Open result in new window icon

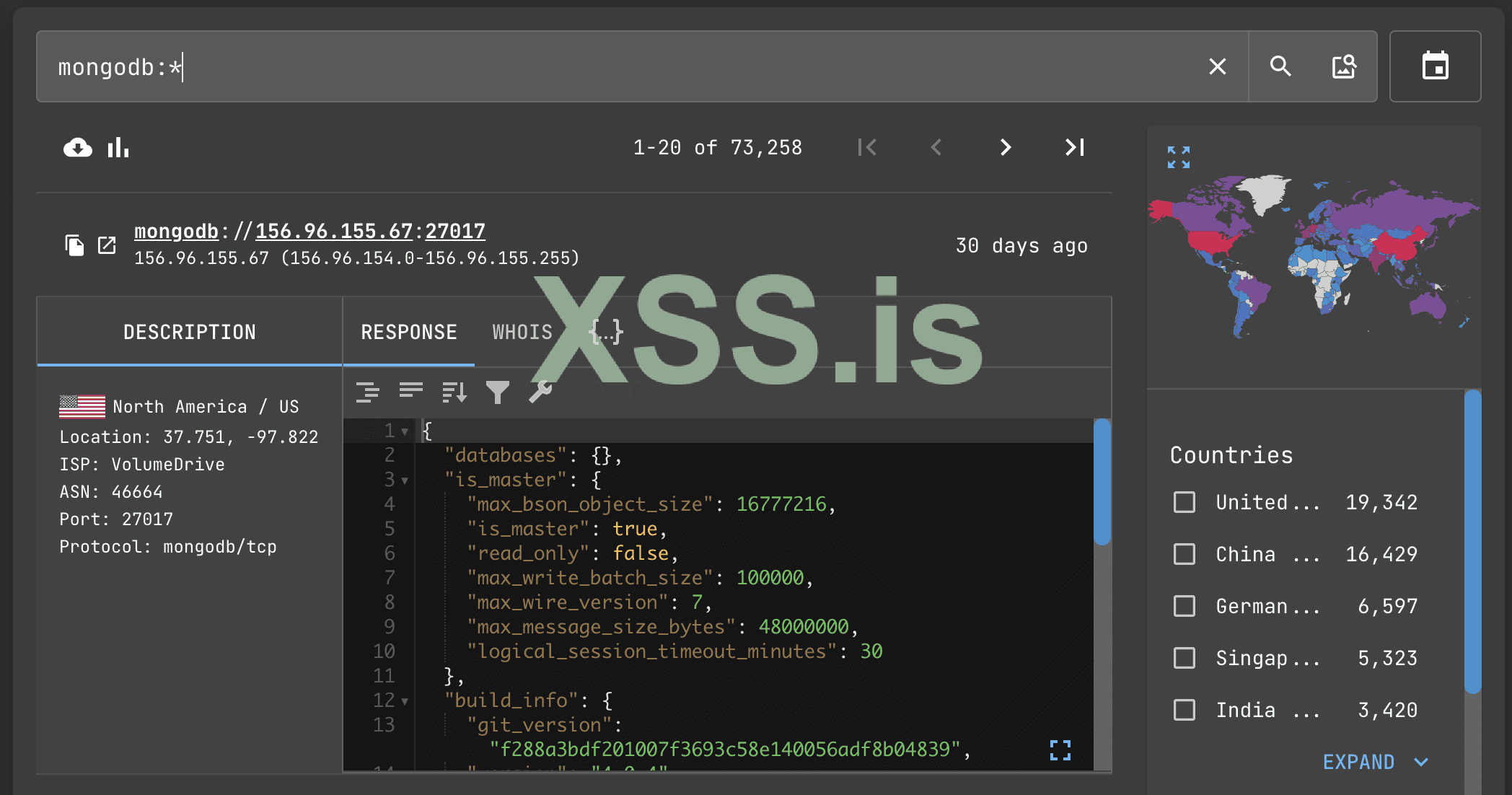pyautogui.click(x=107, y=245)
